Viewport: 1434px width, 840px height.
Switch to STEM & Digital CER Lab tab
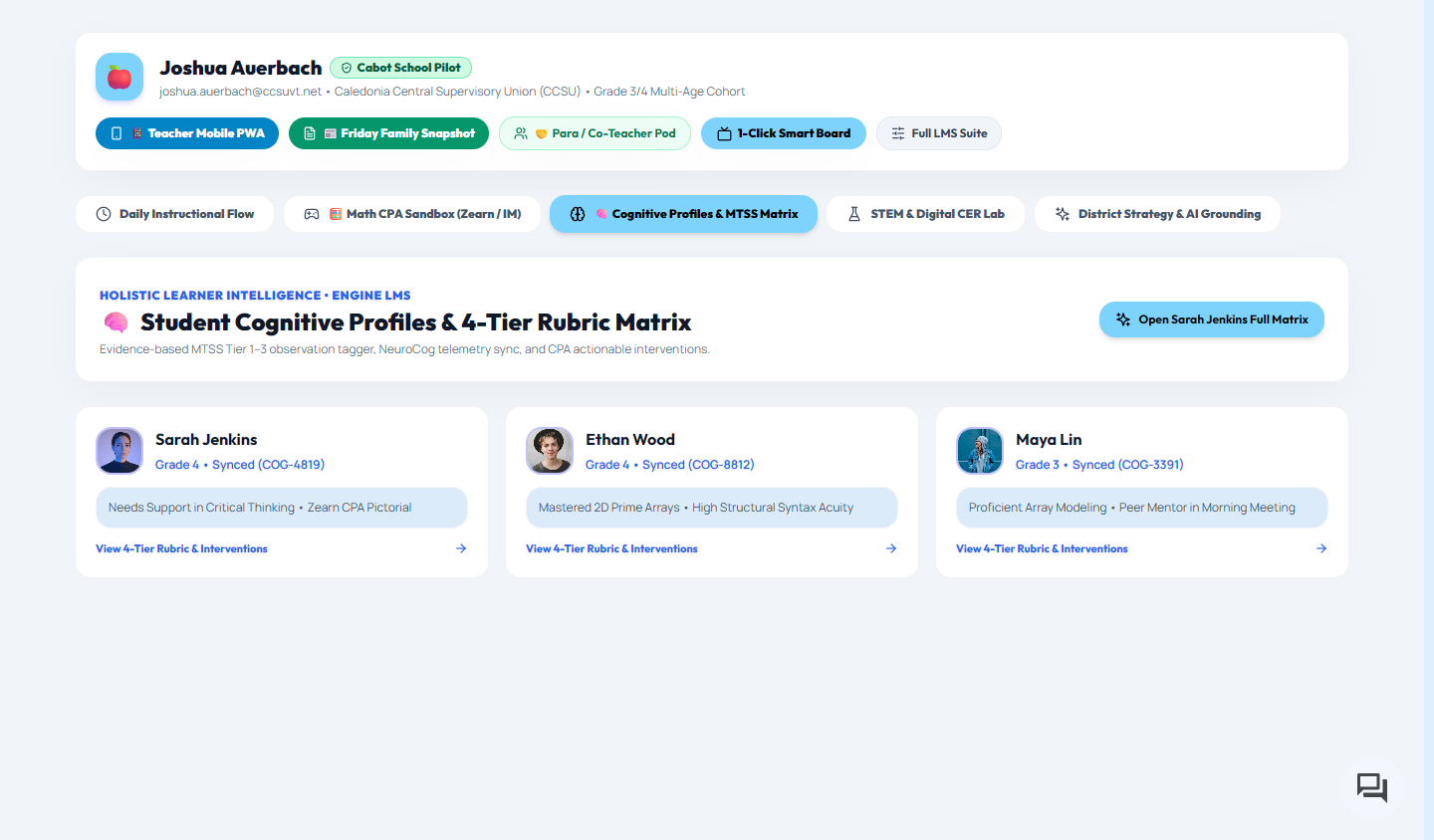pyautogui.click(x=925, y=214)
